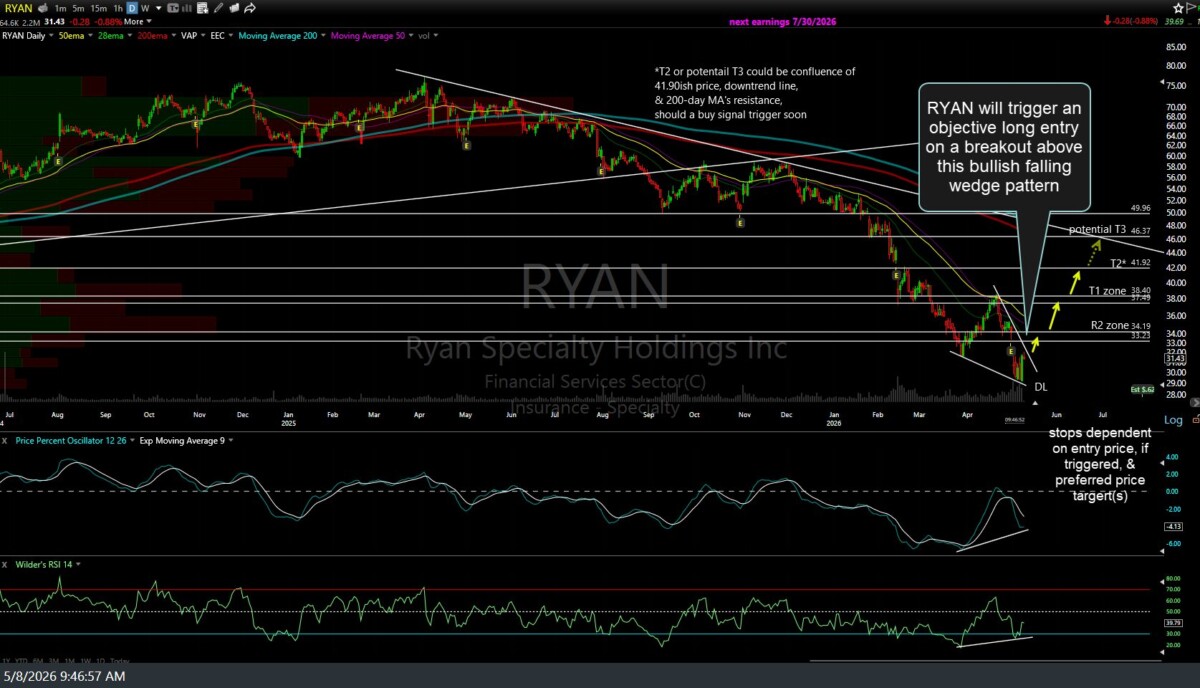Image resolution: width=1200 pixels, height=688 pixels.
Task: Click the 39.69 value at top right
Action: tap(1174, 21)
